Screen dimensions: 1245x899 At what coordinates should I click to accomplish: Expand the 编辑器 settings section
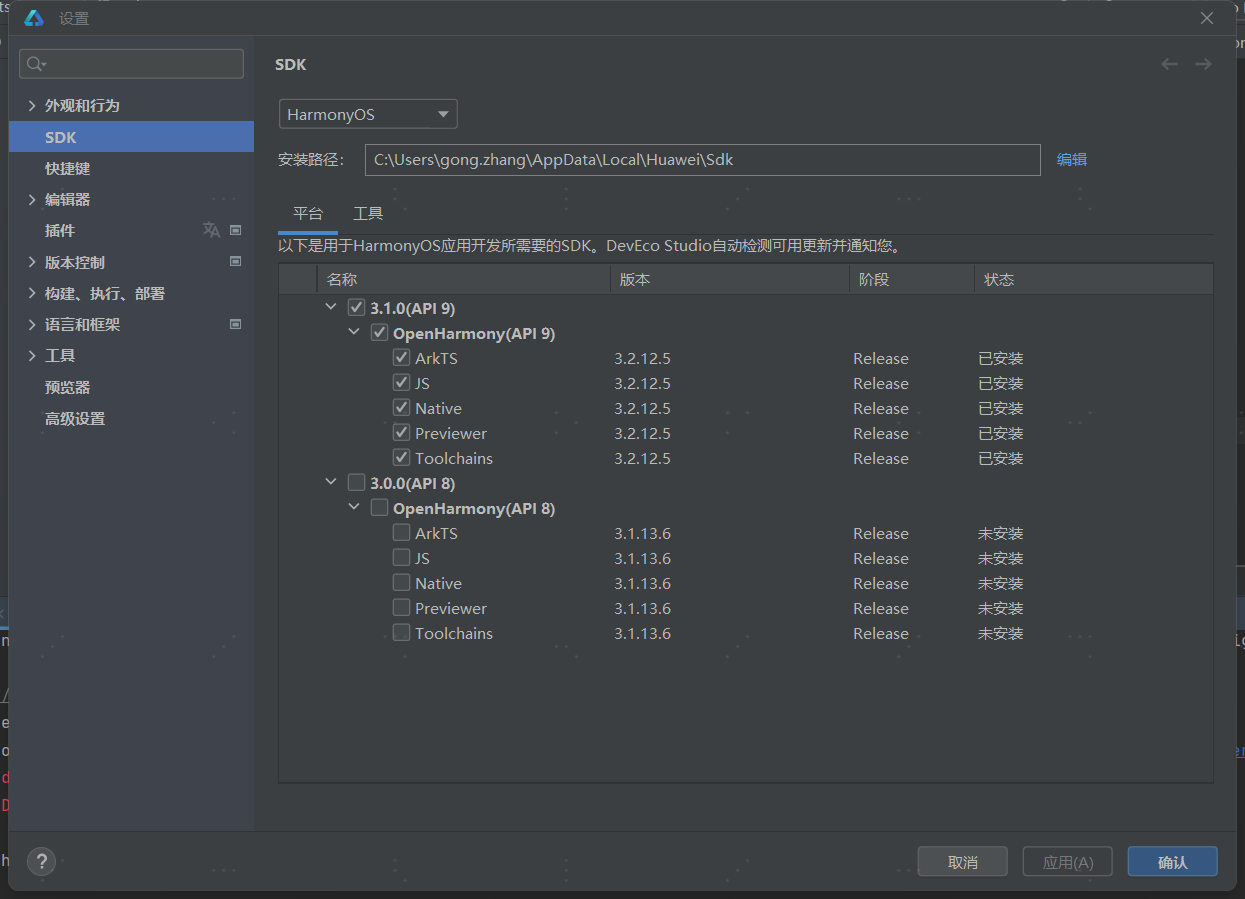click(32, 199)
